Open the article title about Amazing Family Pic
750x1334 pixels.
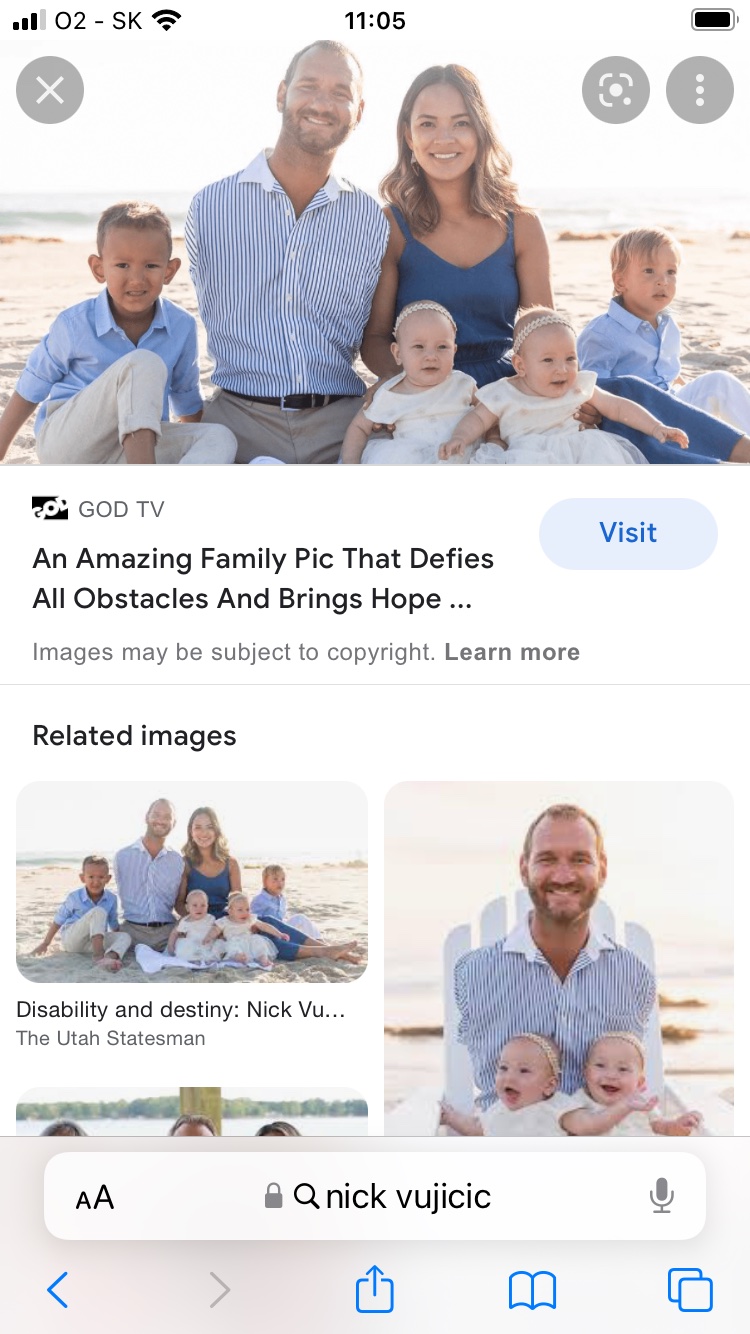pos(263,578)
